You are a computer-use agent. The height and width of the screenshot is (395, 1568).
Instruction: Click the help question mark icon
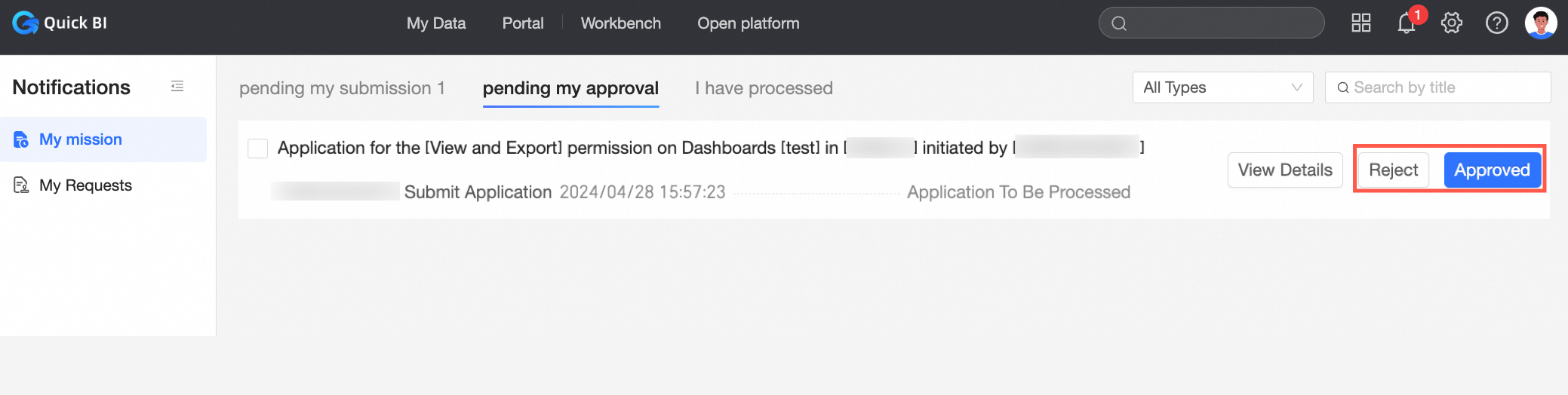click(1496, 23)
